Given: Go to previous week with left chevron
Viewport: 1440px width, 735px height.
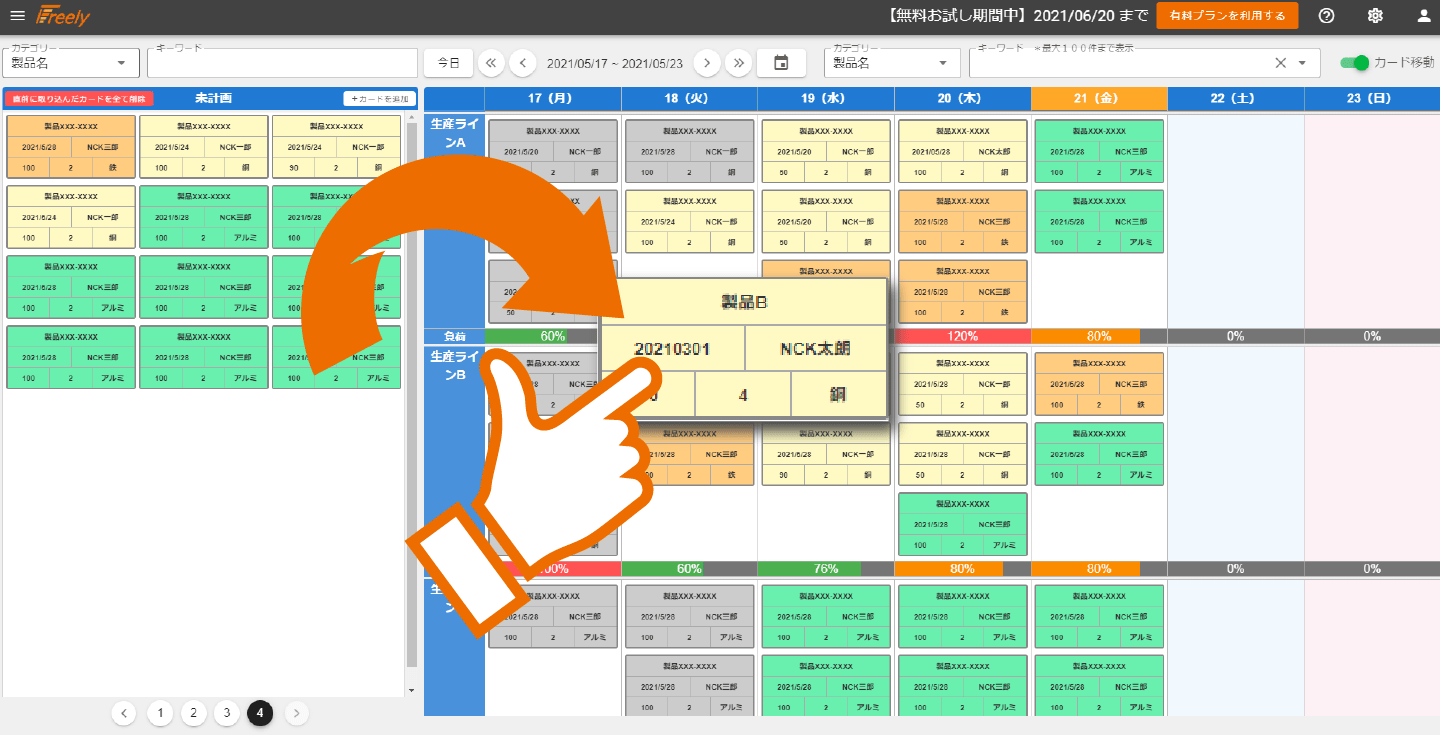Looking at the screenshot, I should pyautogui.click(x=522, y=63).
